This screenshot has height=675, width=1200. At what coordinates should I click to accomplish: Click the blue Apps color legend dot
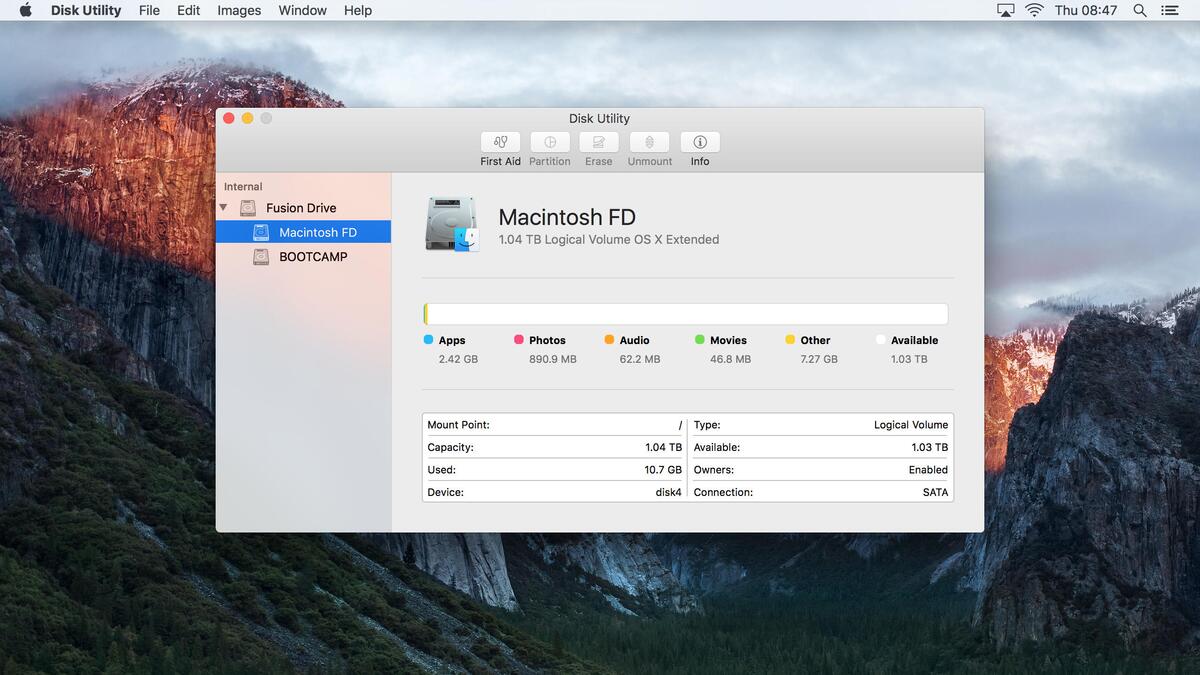coord(428,340)
